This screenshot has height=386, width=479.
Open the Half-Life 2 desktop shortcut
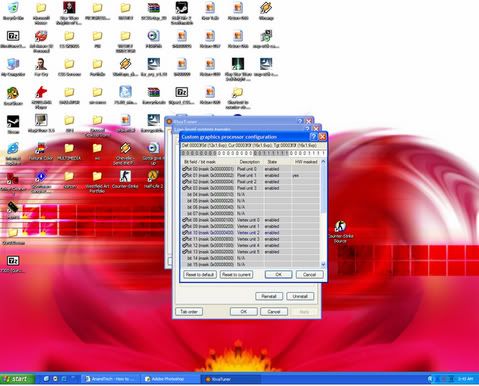click(153, 179)
